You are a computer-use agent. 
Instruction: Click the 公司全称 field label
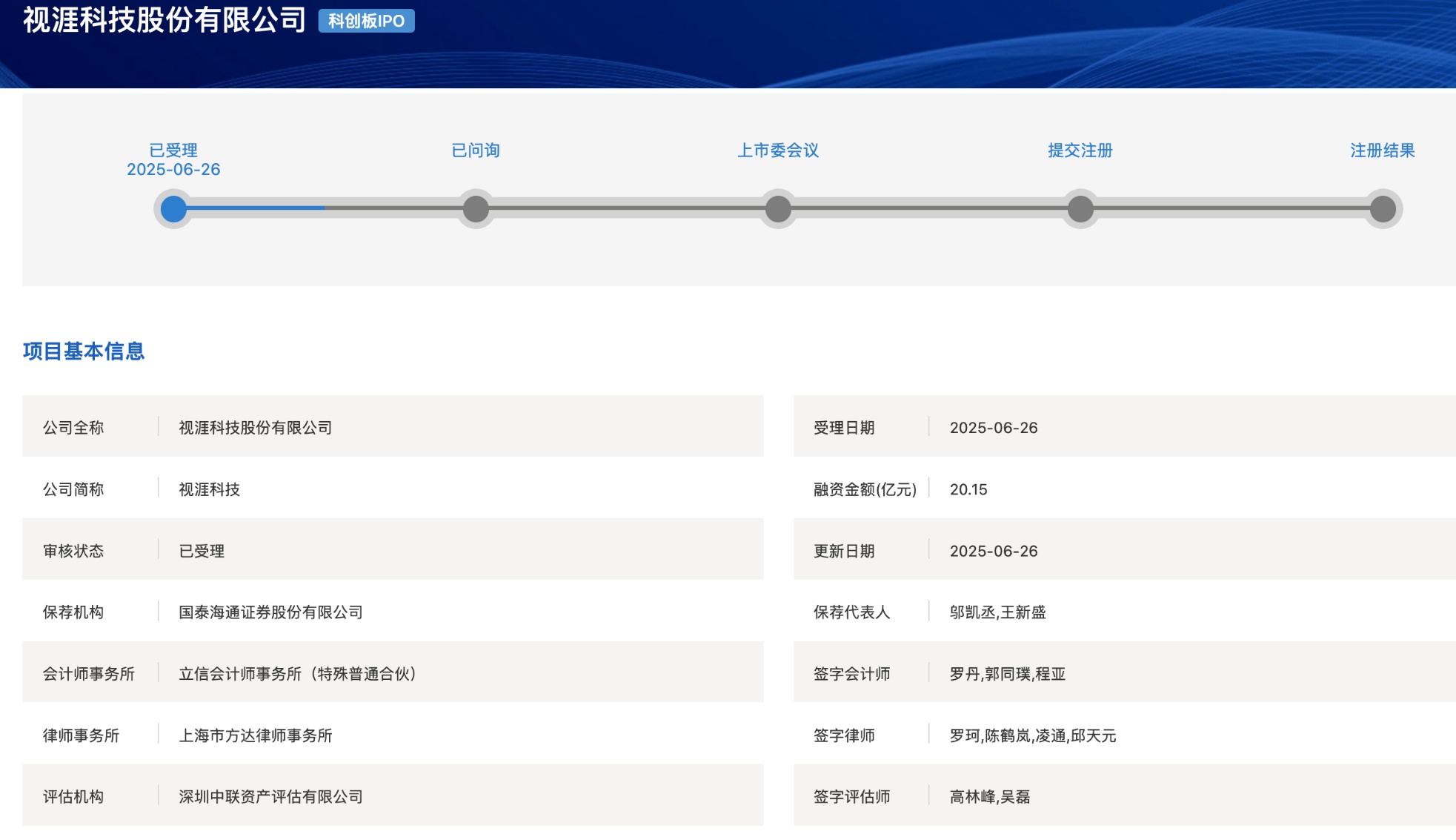tap(73, 428)
